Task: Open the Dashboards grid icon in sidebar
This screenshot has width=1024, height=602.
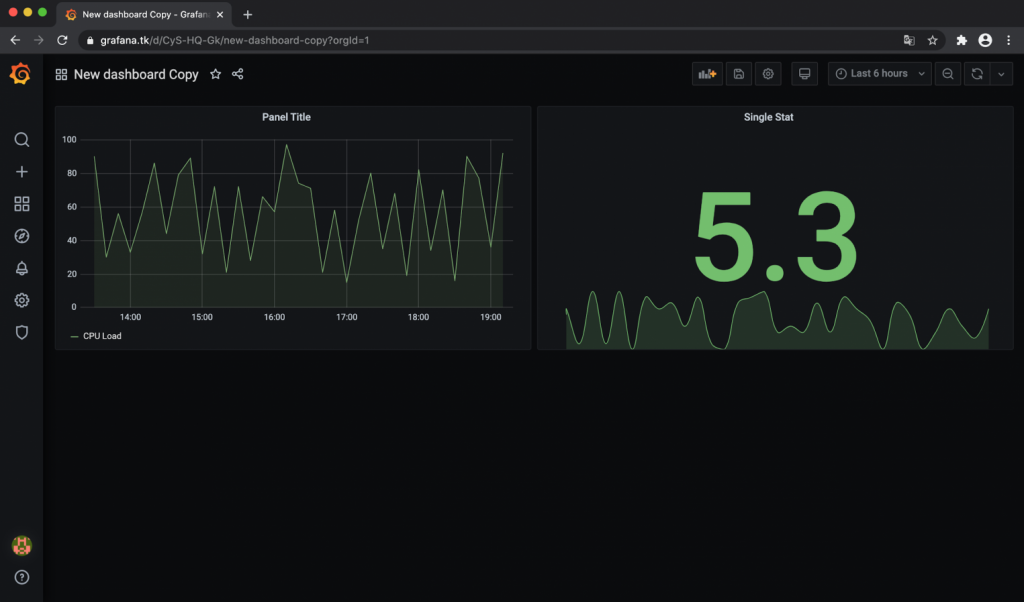Action: [x=22, y=204]
